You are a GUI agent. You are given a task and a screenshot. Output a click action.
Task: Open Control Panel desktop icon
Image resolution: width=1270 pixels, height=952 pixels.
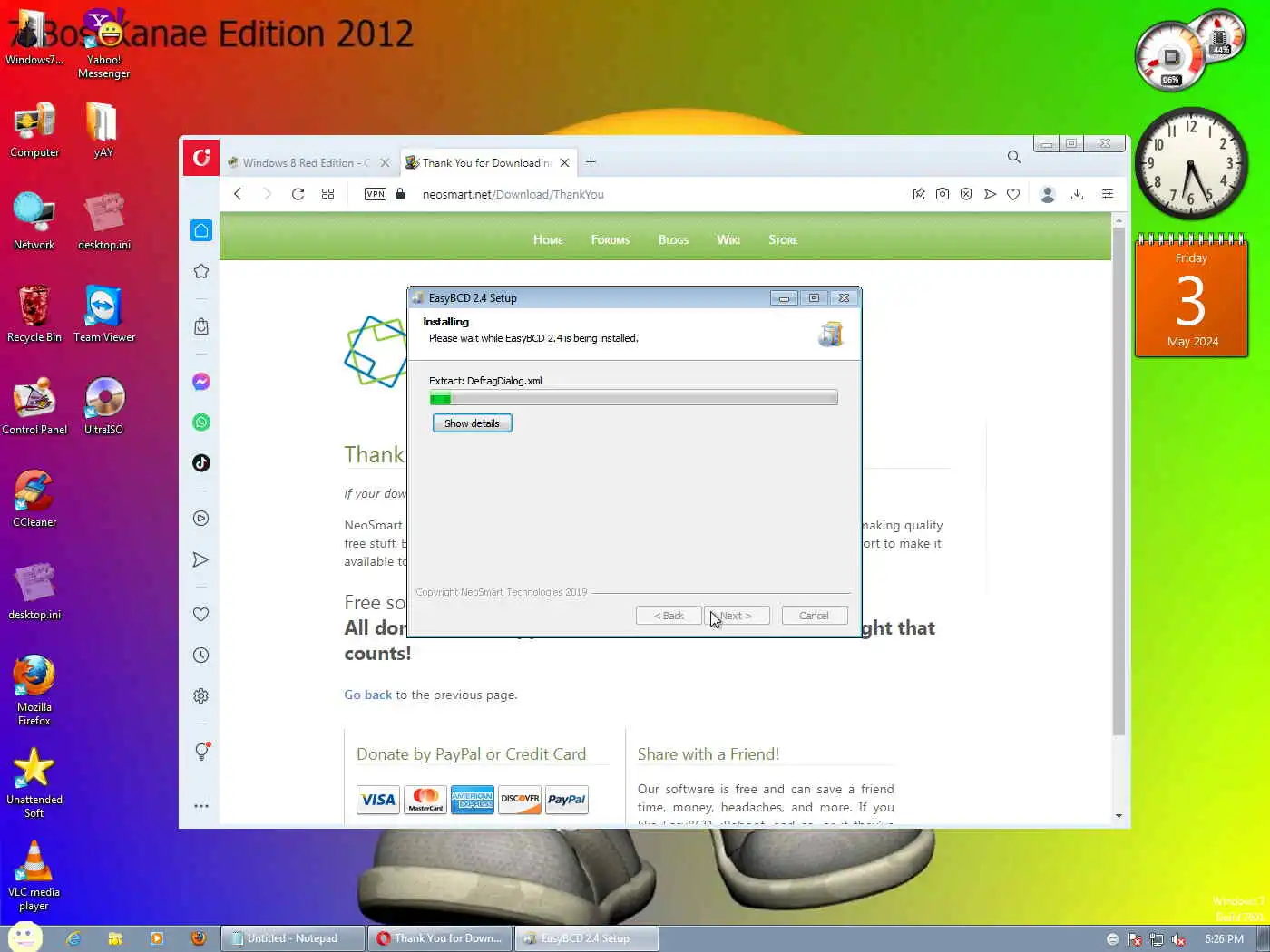pyautogui.click(x=34, y=406)
